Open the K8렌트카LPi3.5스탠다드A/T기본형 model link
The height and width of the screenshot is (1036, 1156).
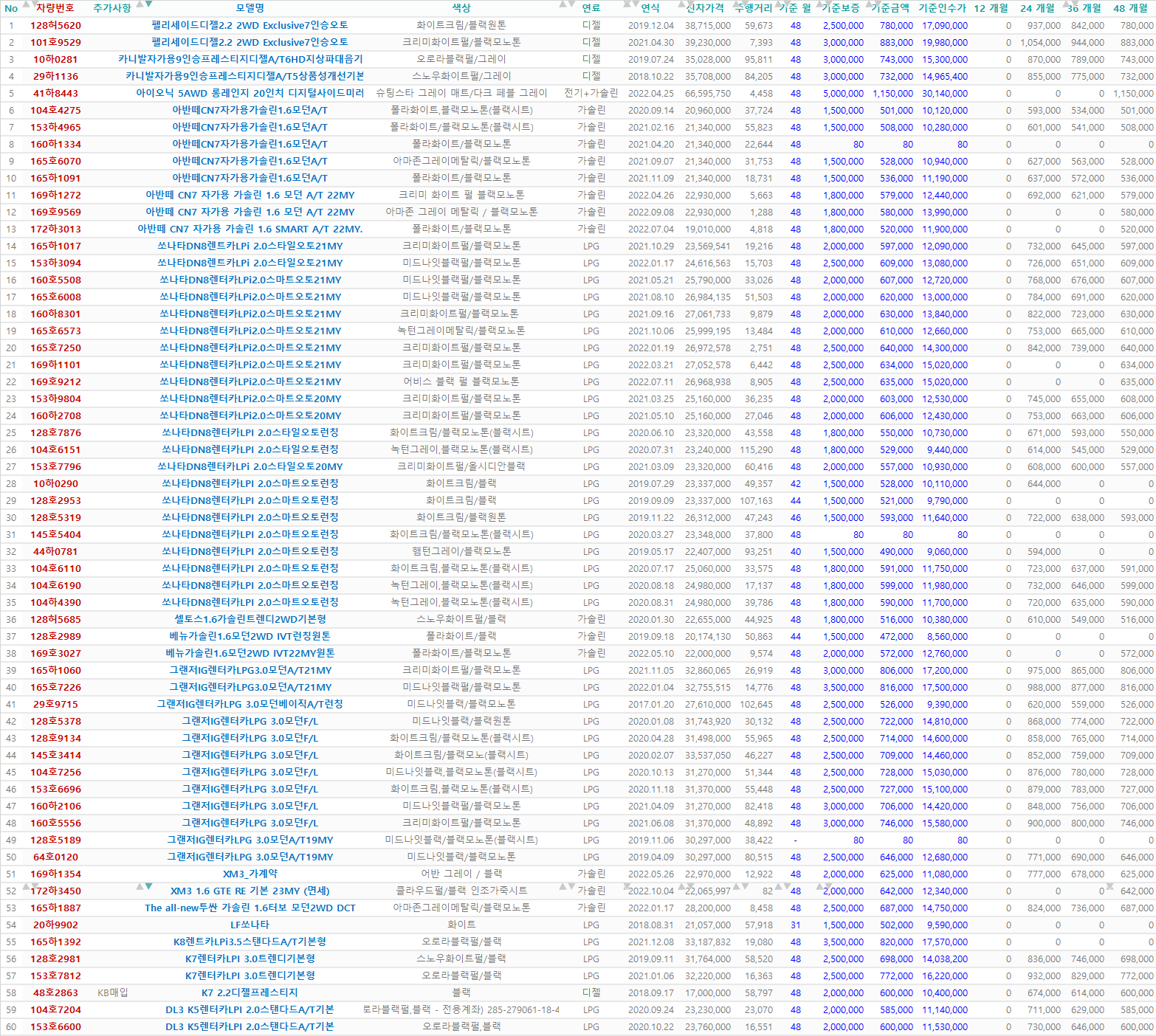pos(250,942)
